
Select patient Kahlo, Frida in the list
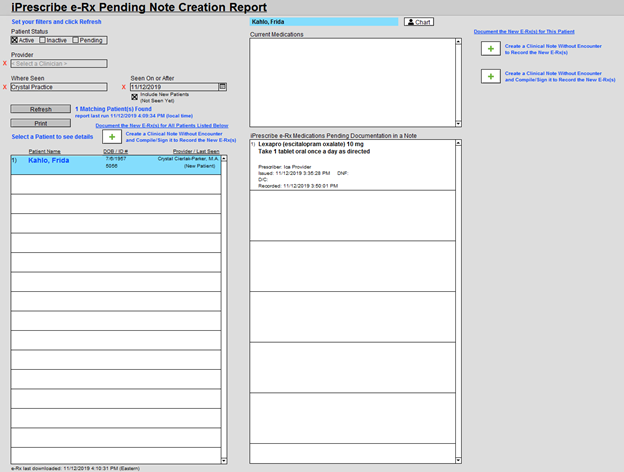pyautogui.click(x=116, y=165)
